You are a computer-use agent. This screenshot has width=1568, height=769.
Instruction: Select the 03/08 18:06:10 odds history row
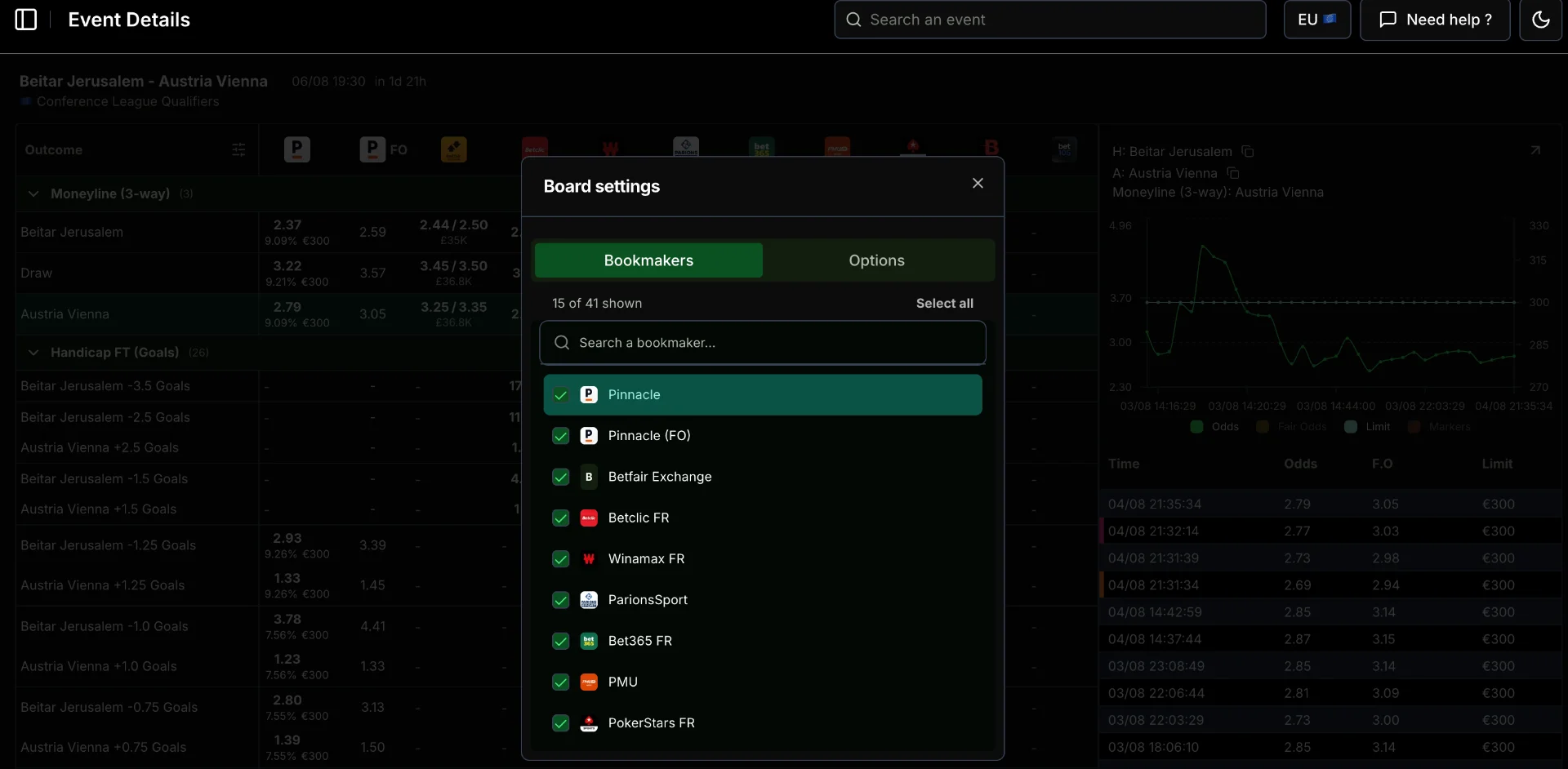[x=1330, y=747]
